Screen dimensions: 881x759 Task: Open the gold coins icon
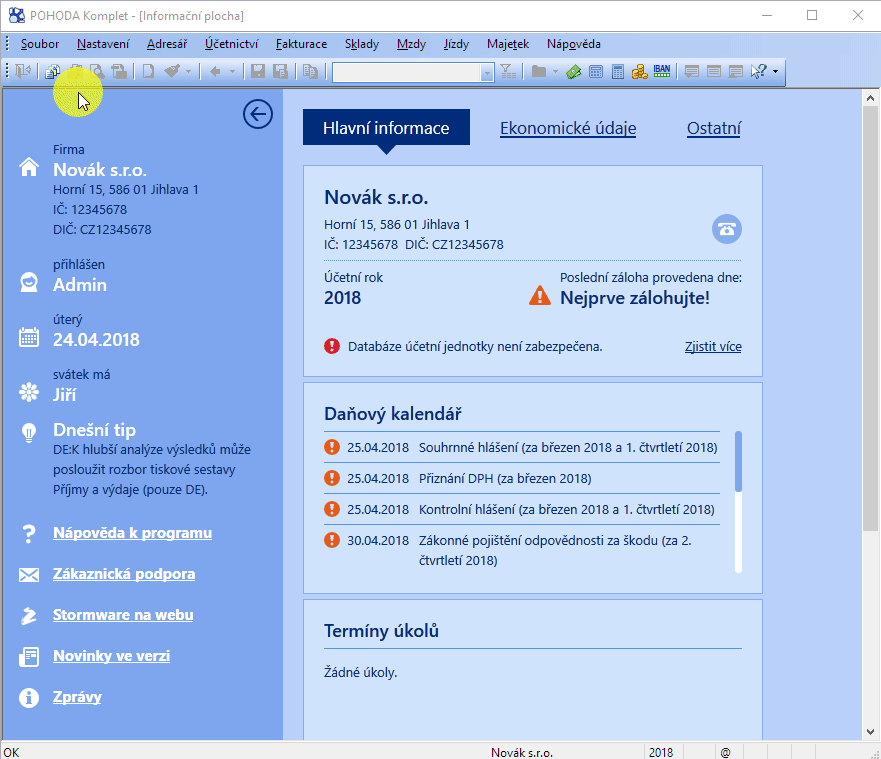[x=639, y=71]
